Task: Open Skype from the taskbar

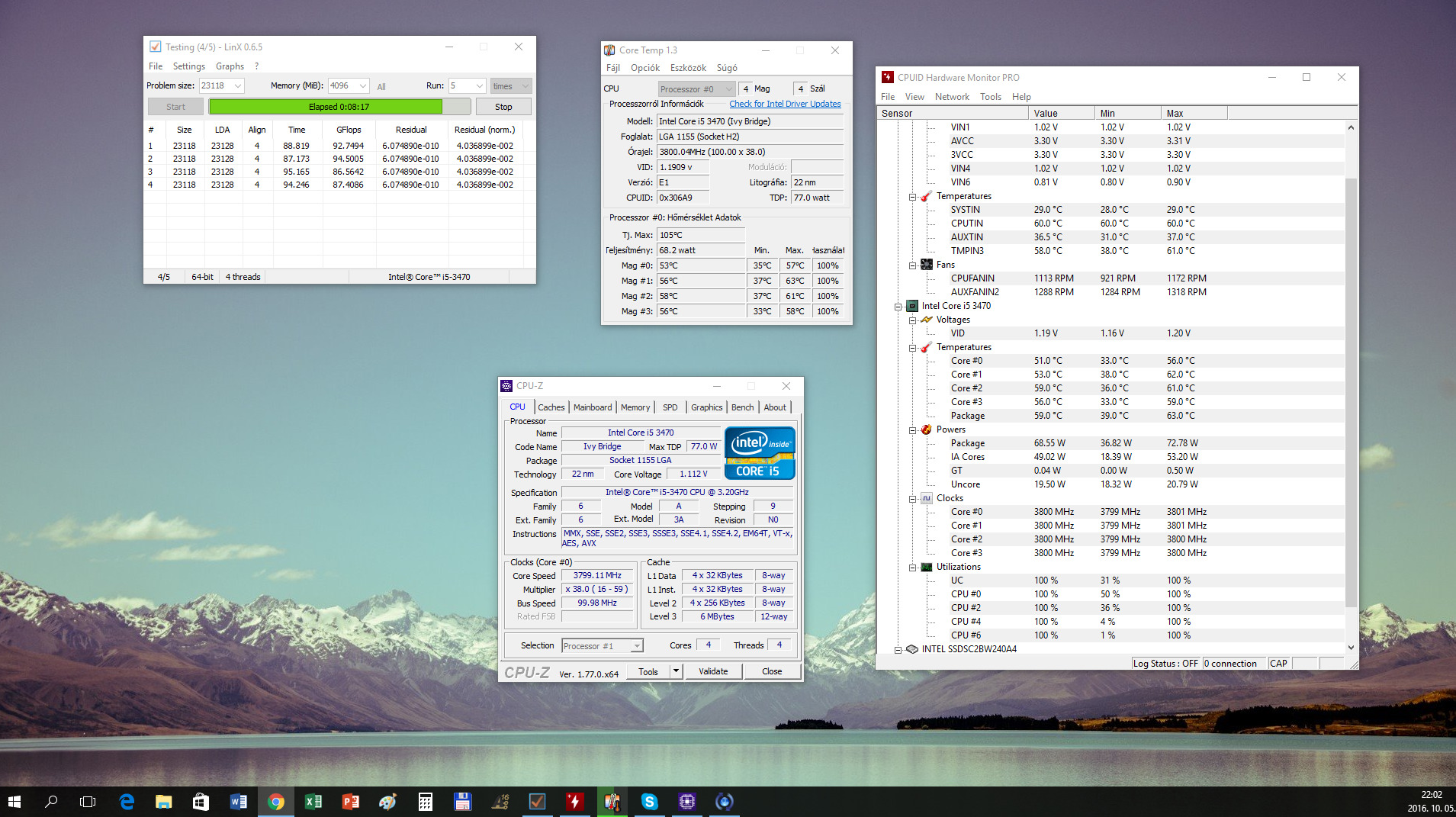Action: pyautogui.click(x=649, y=801)
